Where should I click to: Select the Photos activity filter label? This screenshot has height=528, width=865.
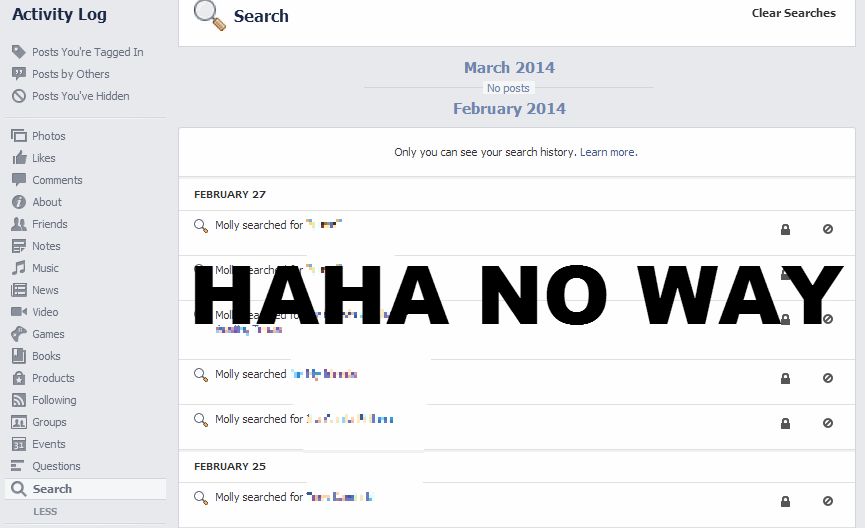click(x=49, y=136)
